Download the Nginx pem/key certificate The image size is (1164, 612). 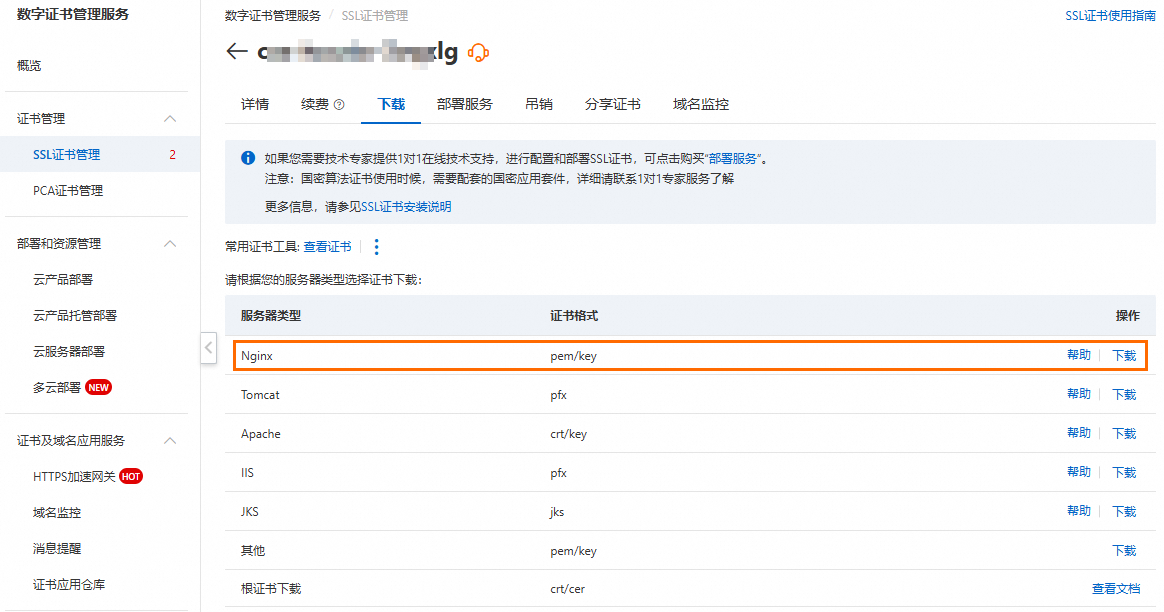pyautogui.click(x=1124, y=355)
